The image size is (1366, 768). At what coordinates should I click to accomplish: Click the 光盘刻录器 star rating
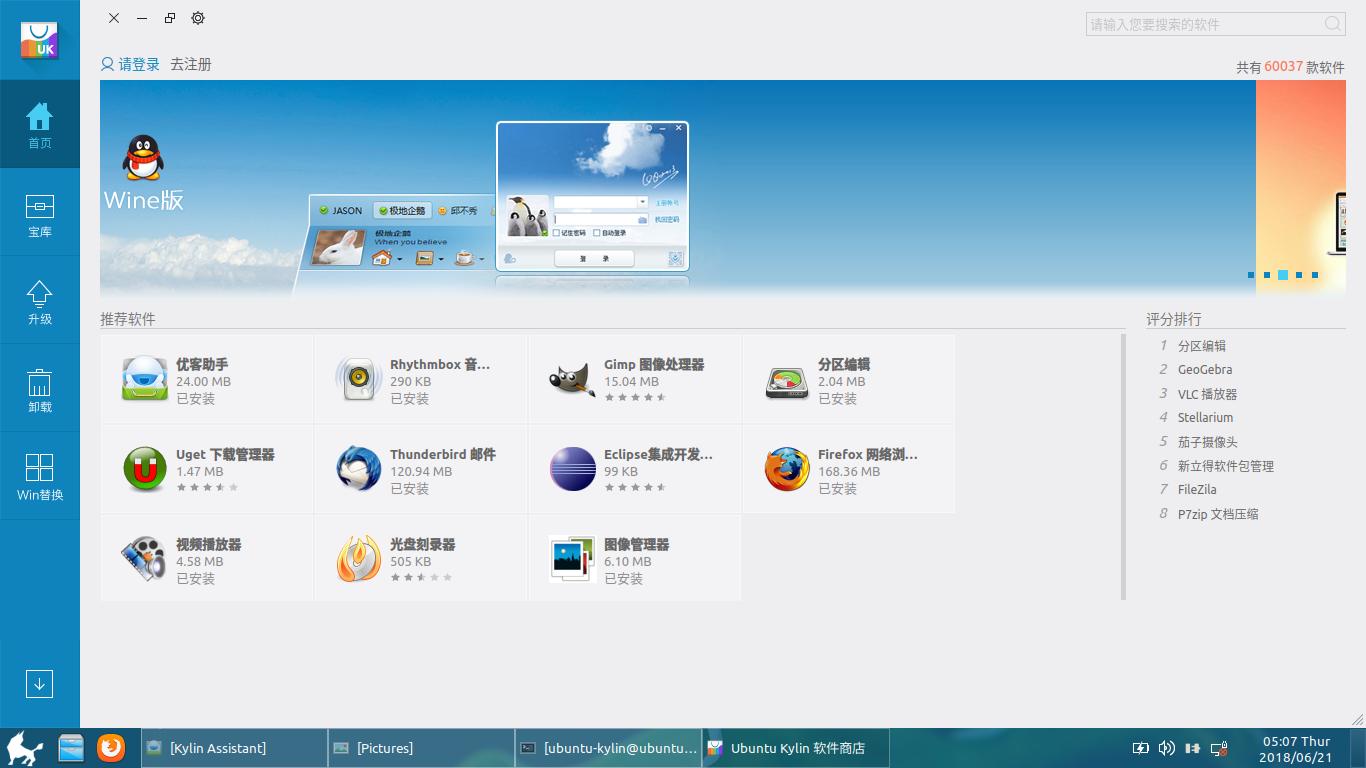coord(421,578)
